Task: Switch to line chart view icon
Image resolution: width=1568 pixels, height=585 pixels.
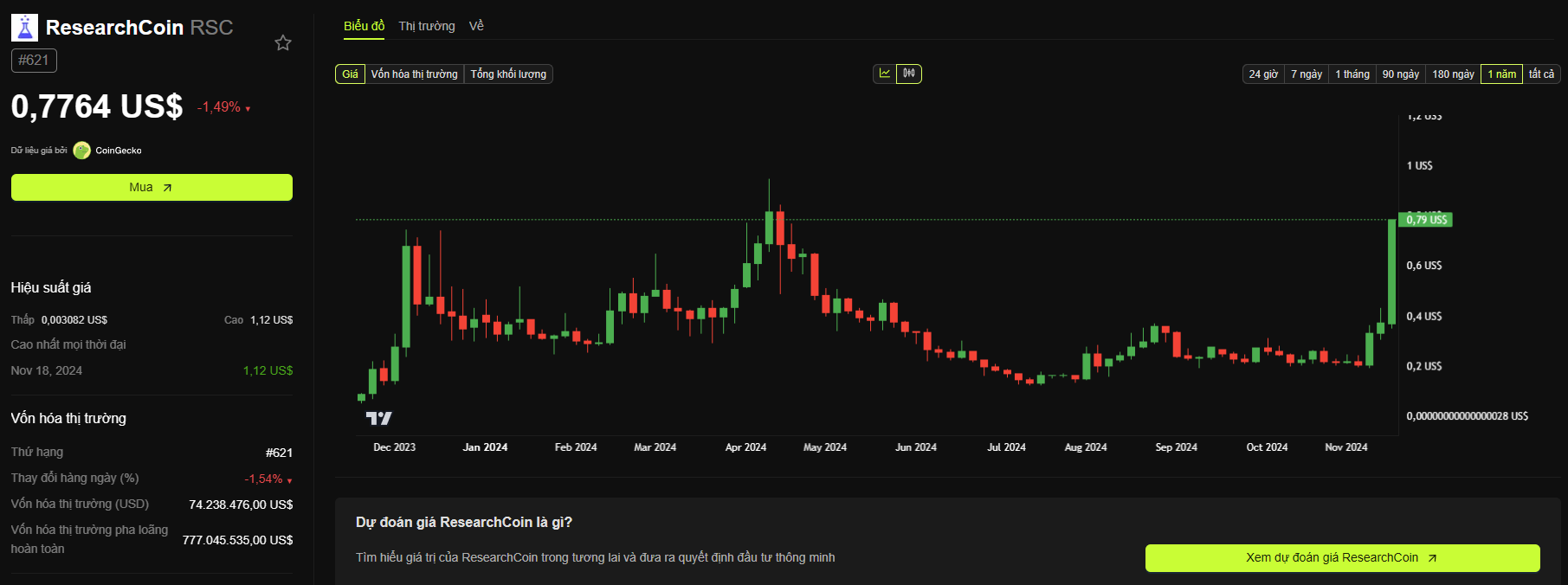Action: (x=885, y=74)
